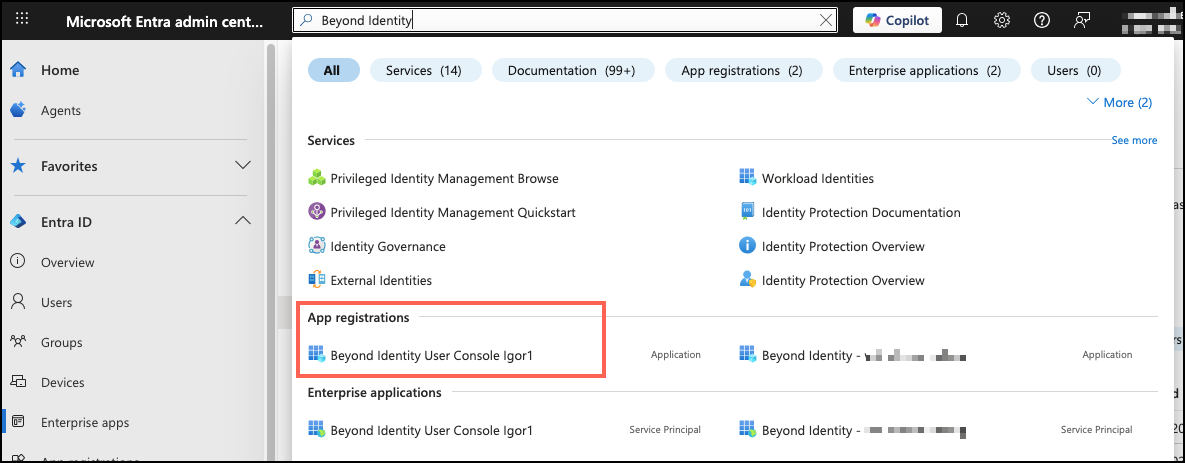
Task: Collapse the Entra ID section
Action: pos(242,222)
